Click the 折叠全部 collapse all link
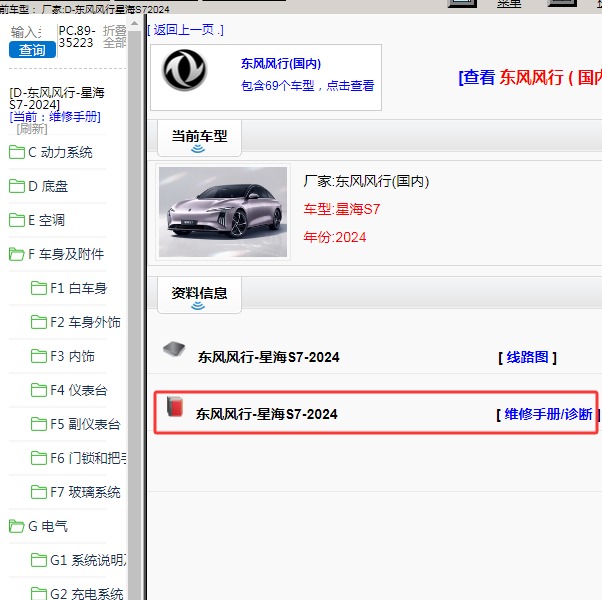This screenshot has width=602, height=600. pos(114,36)
